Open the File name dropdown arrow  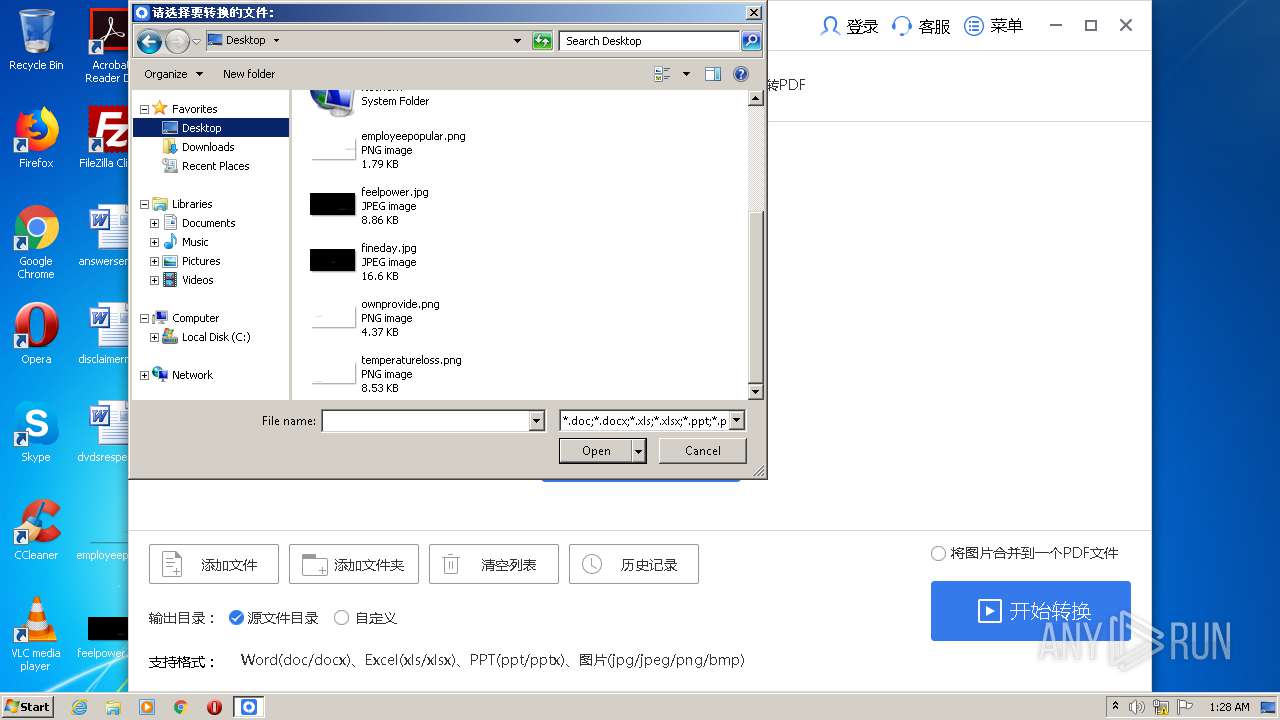click(537, 421)
